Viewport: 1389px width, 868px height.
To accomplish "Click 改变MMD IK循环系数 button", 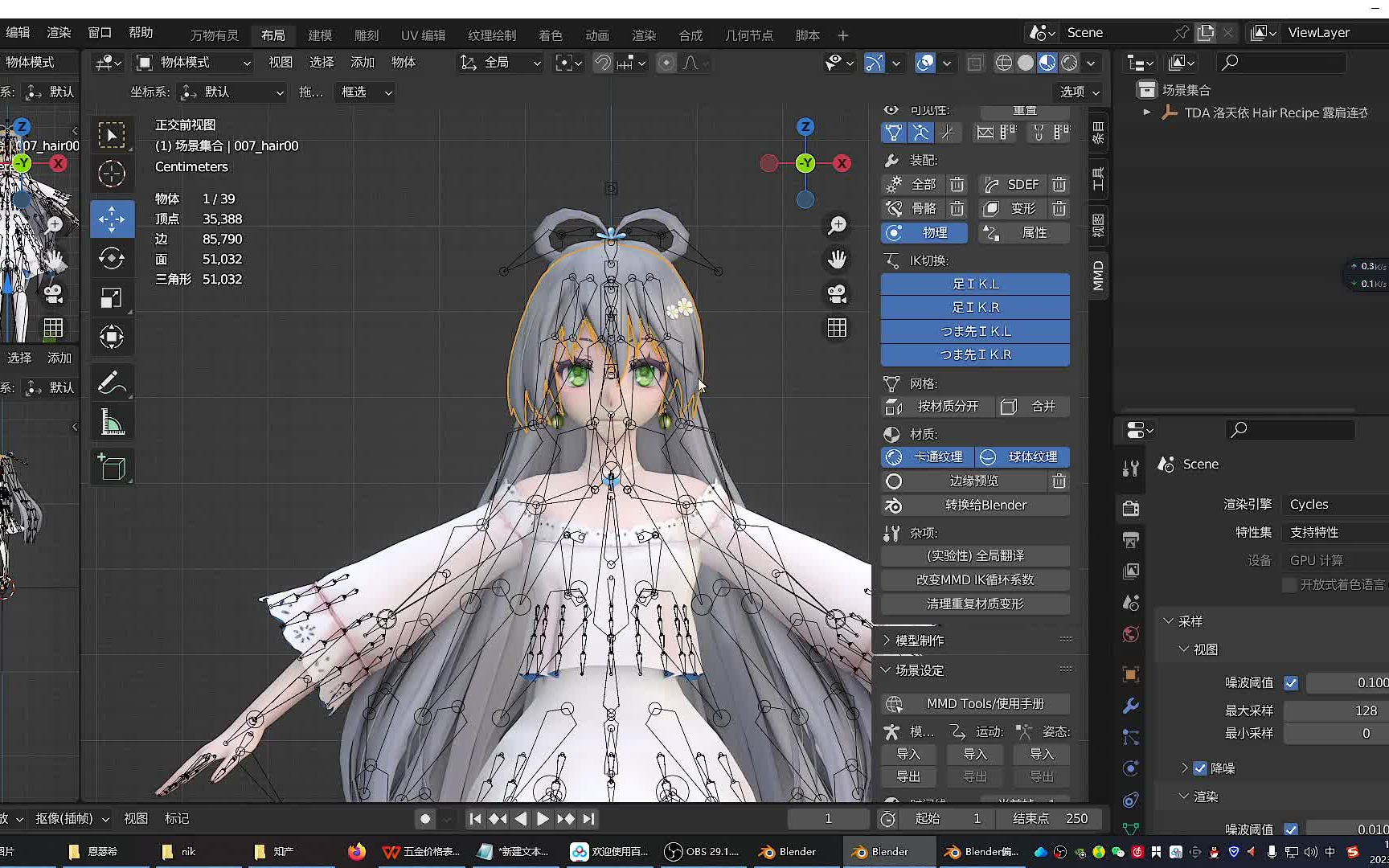I will coord(975,580).
